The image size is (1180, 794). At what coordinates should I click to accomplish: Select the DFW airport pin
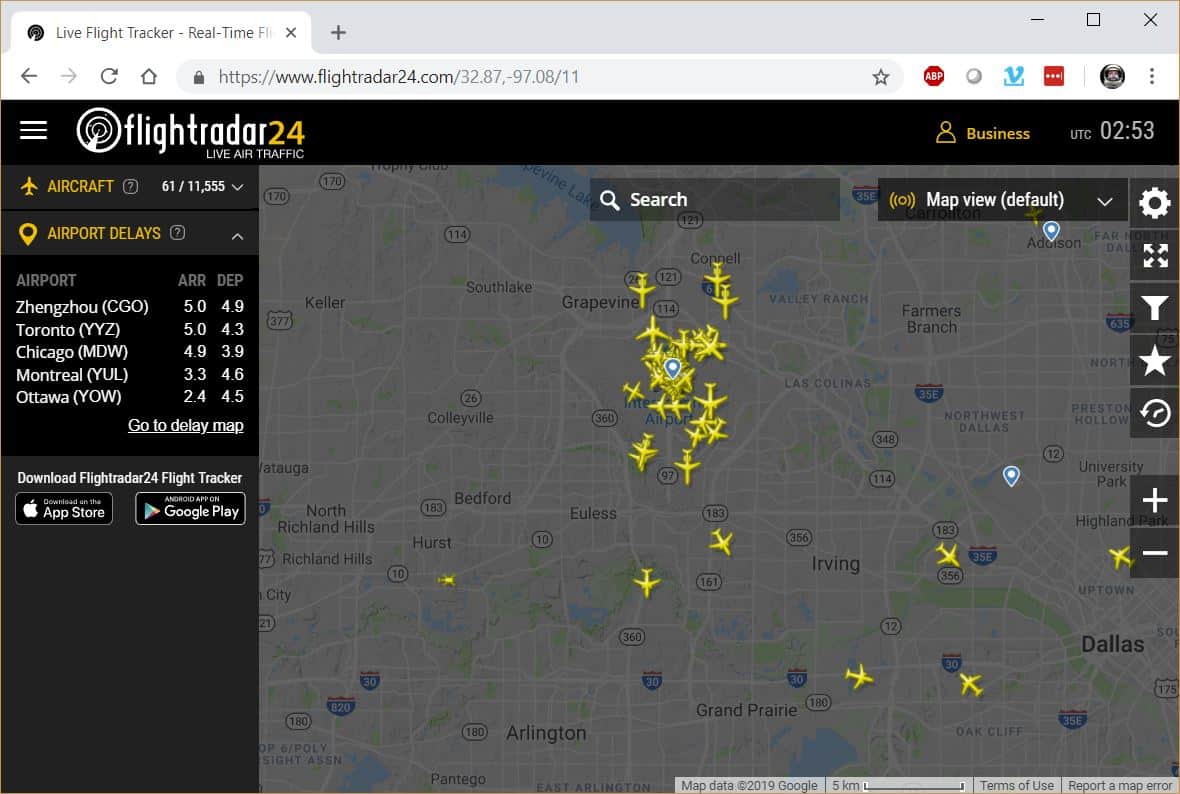tap(672, 368)
